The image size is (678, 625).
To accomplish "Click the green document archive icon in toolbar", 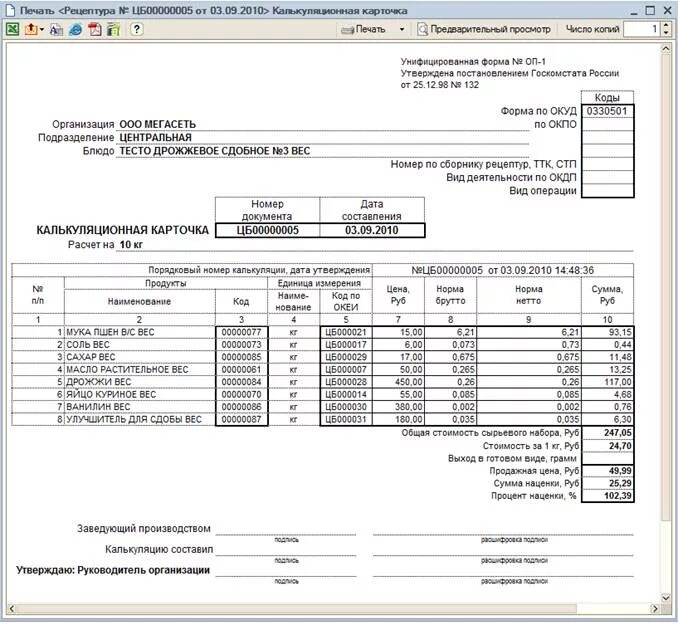I will tap(113, 29).
